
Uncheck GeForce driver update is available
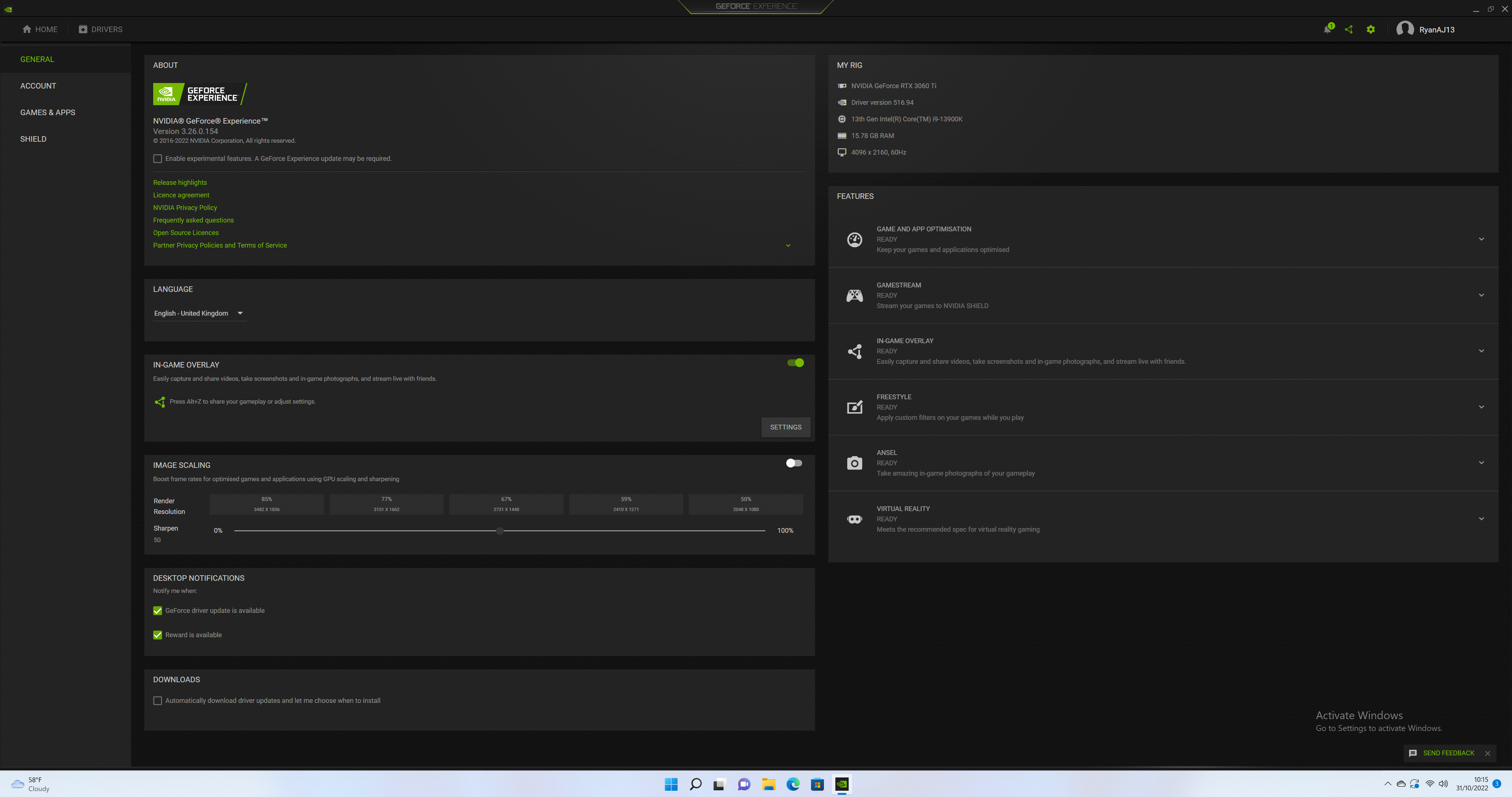coord(157,610)
